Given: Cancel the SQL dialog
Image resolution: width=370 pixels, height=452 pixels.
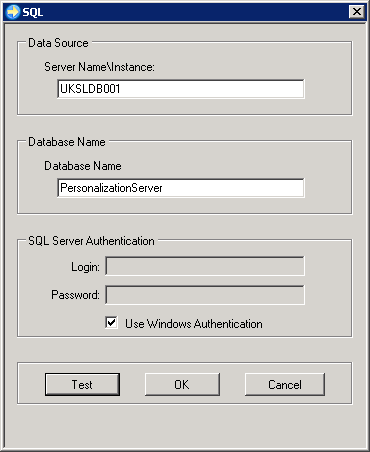Looking at the screenshot, I should coord(285,384).
